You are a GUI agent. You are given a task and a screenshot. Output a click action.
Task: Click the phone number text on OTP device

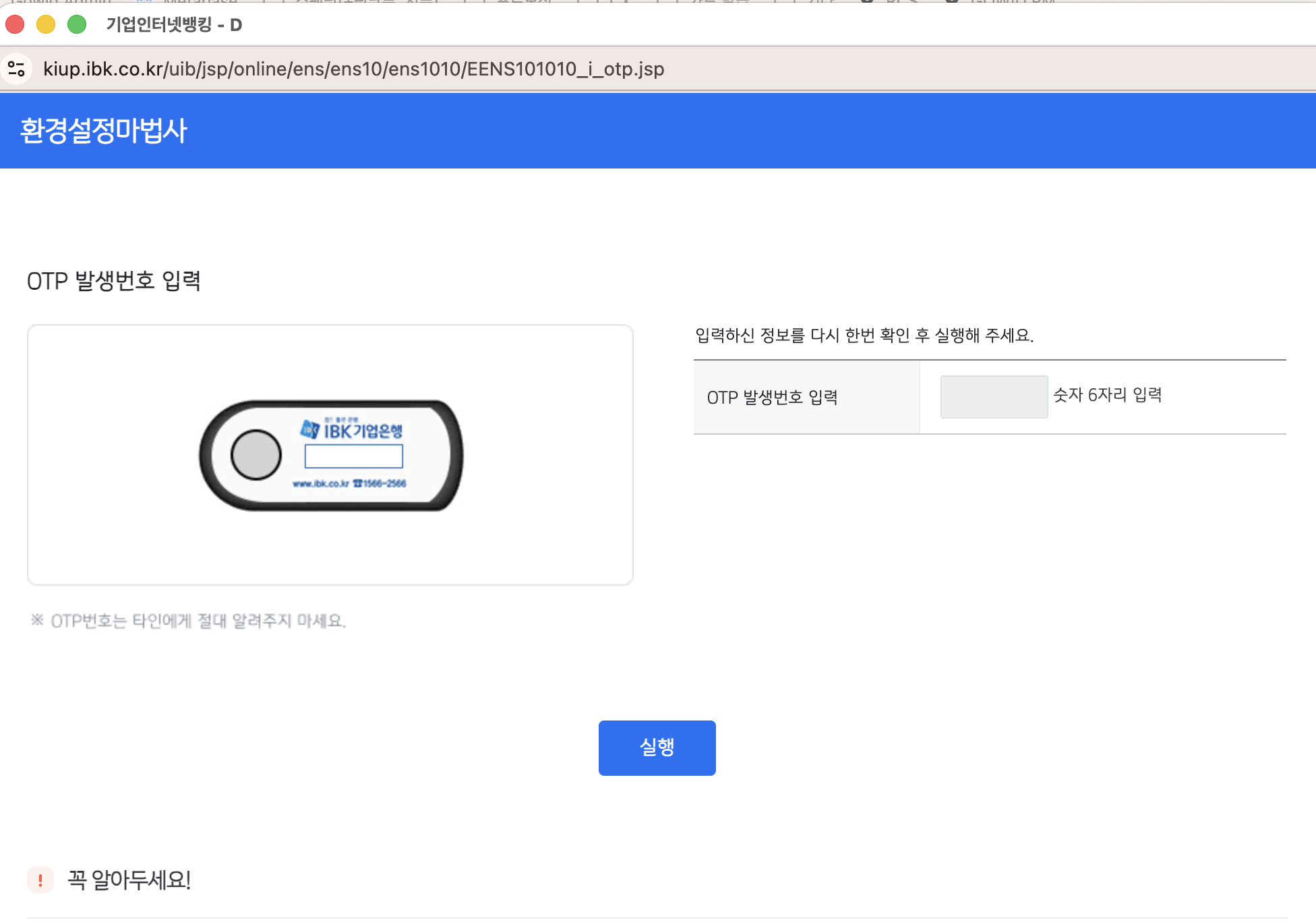pyautogui.click(x=380, y=483)
